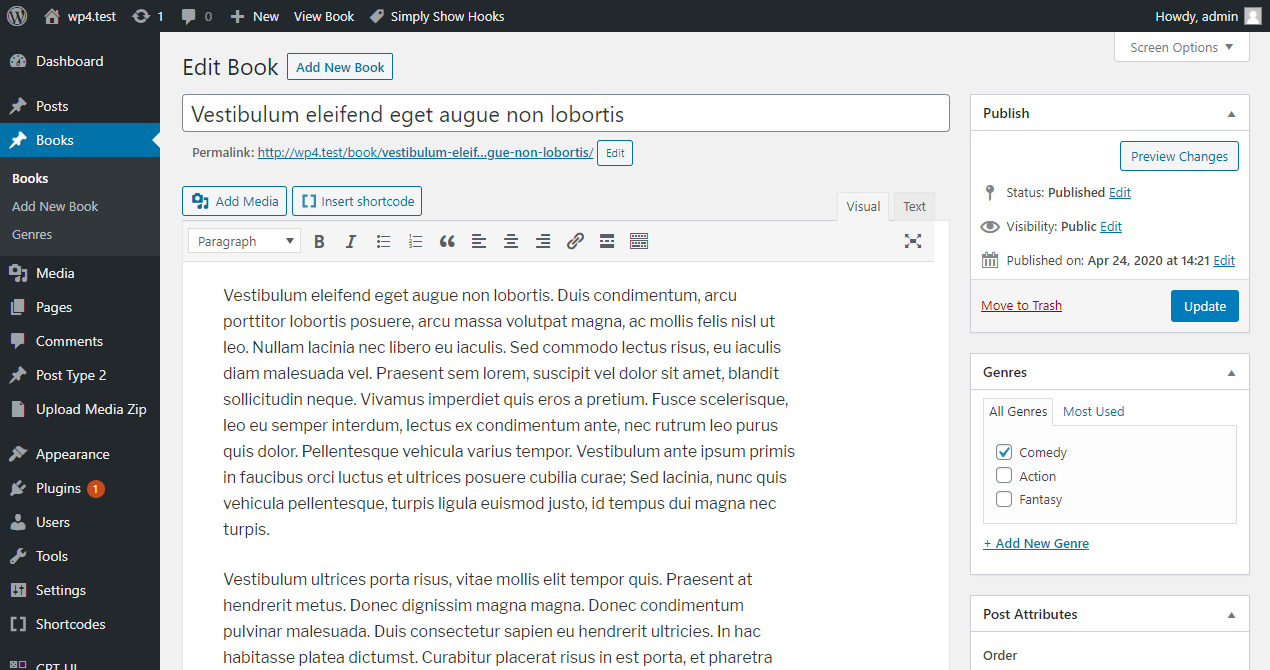Click Add New Book button beside heading
1270x670 pixels.
tap(340, 67)
